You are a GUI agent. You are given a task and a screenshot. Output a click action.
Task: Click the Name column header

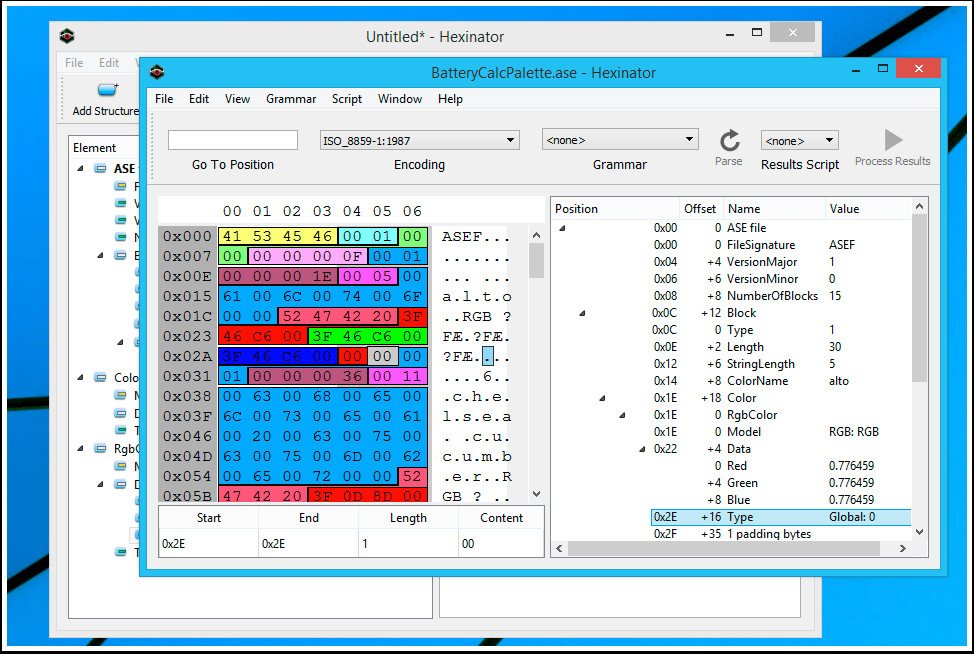click(x=744, y=209)
